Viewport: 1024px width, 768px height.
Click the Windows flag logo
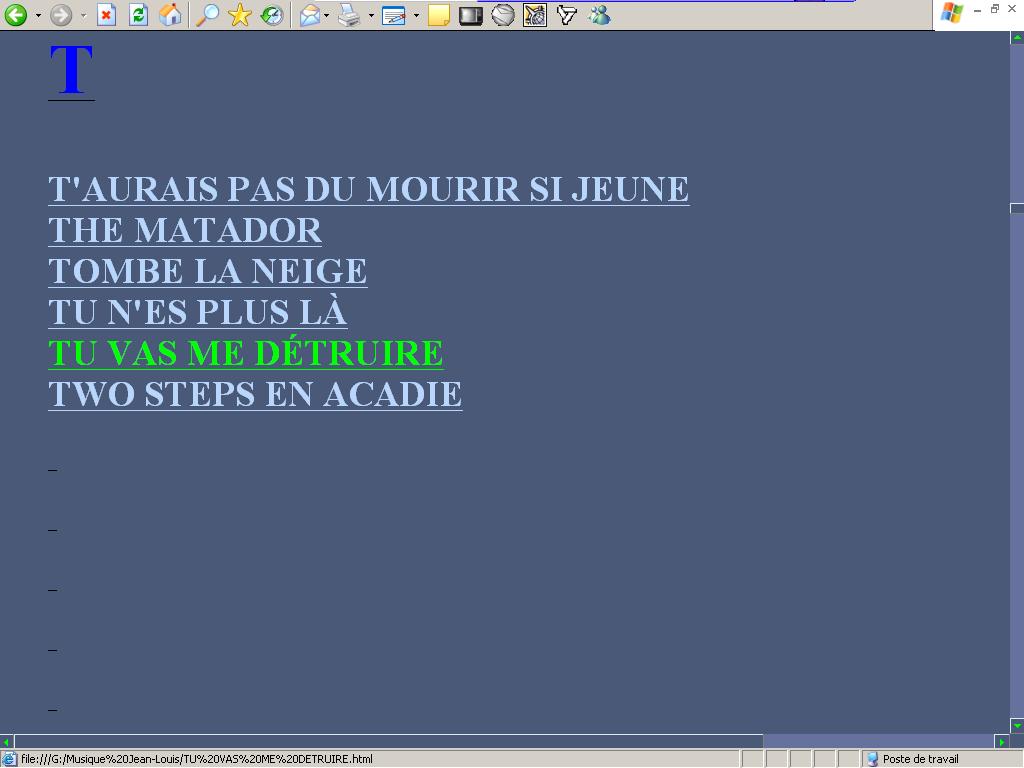pyautogui.click(x=952, y=12)
